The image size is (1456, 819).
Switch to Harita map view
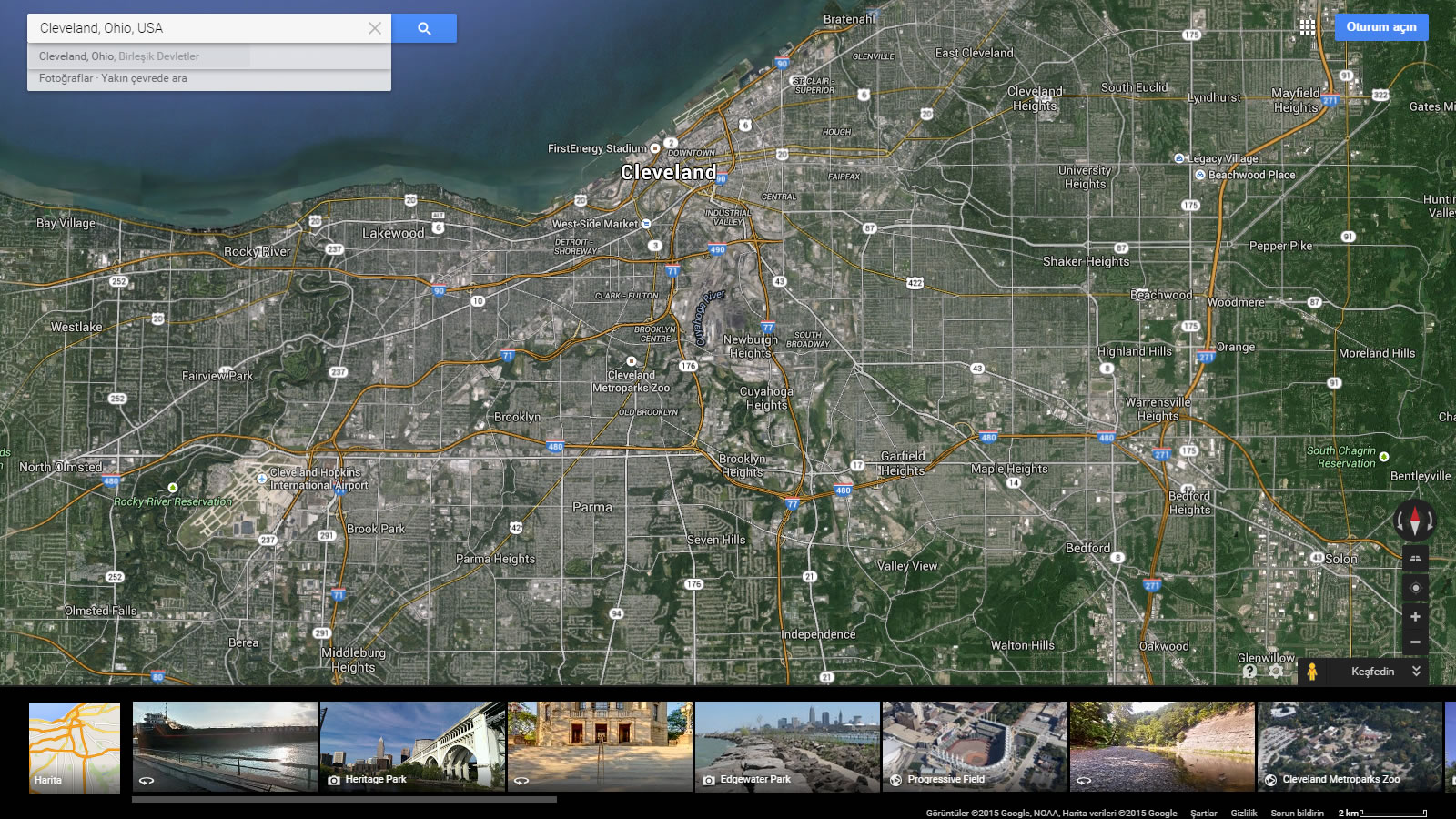click(75, 747)
